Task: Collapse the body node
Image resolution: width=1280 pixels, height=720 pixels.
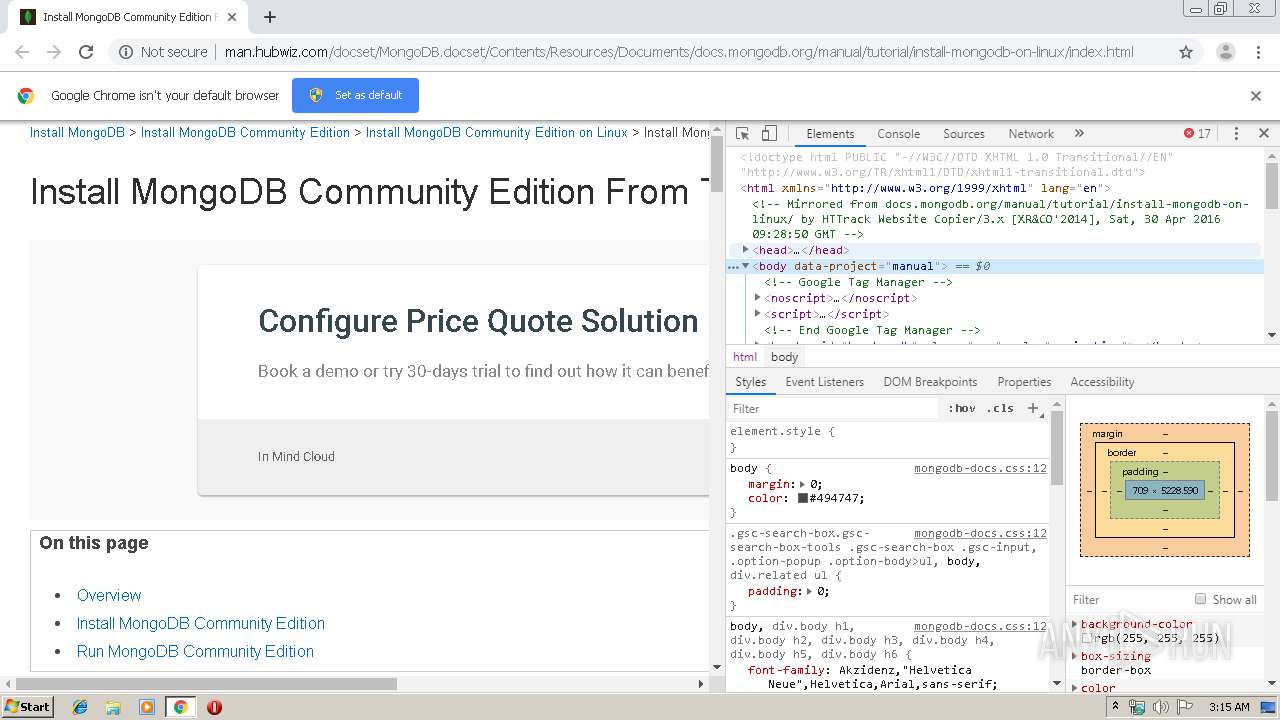Action: (746, 266)
